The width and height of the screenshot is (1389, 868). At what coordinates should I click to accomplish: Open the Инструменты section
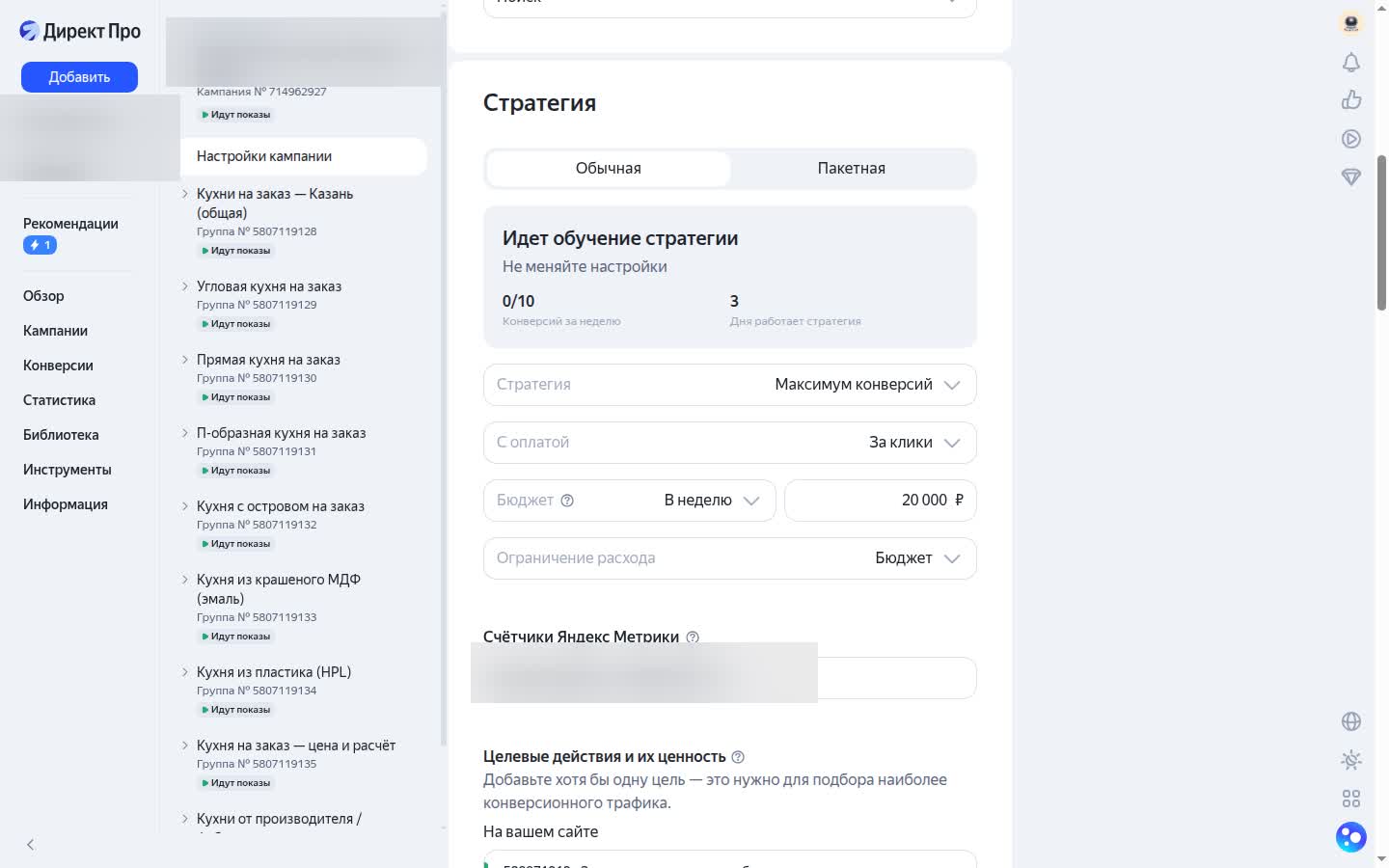pos(68,470)
